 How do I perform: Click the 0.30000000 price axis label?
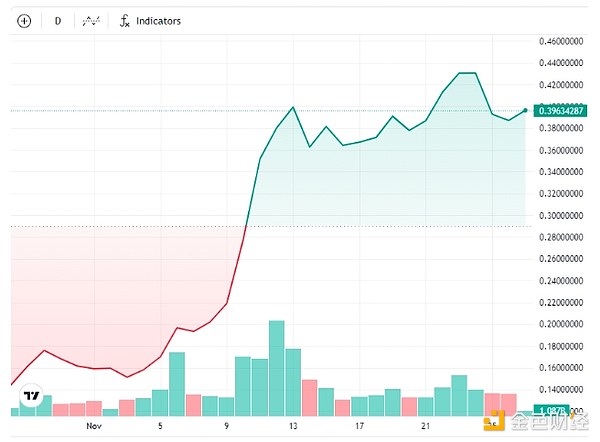pyautogui.click(x=561, y=216)
